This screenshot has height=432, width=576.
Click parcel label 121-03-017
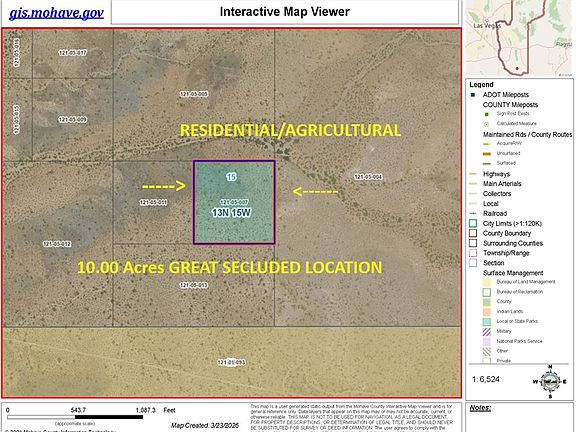click(x=73, y=53)
